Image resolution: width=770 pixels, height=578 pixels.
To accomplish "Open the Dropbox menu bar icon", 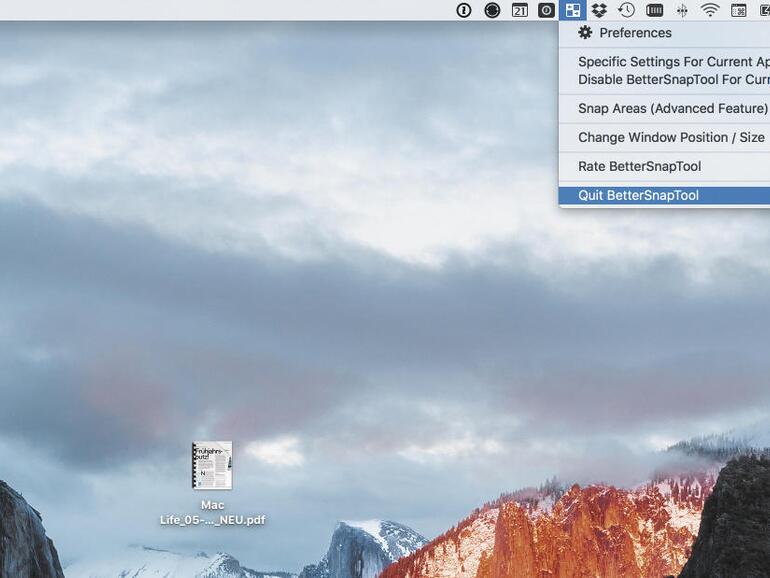I will (x=599, y=10).
